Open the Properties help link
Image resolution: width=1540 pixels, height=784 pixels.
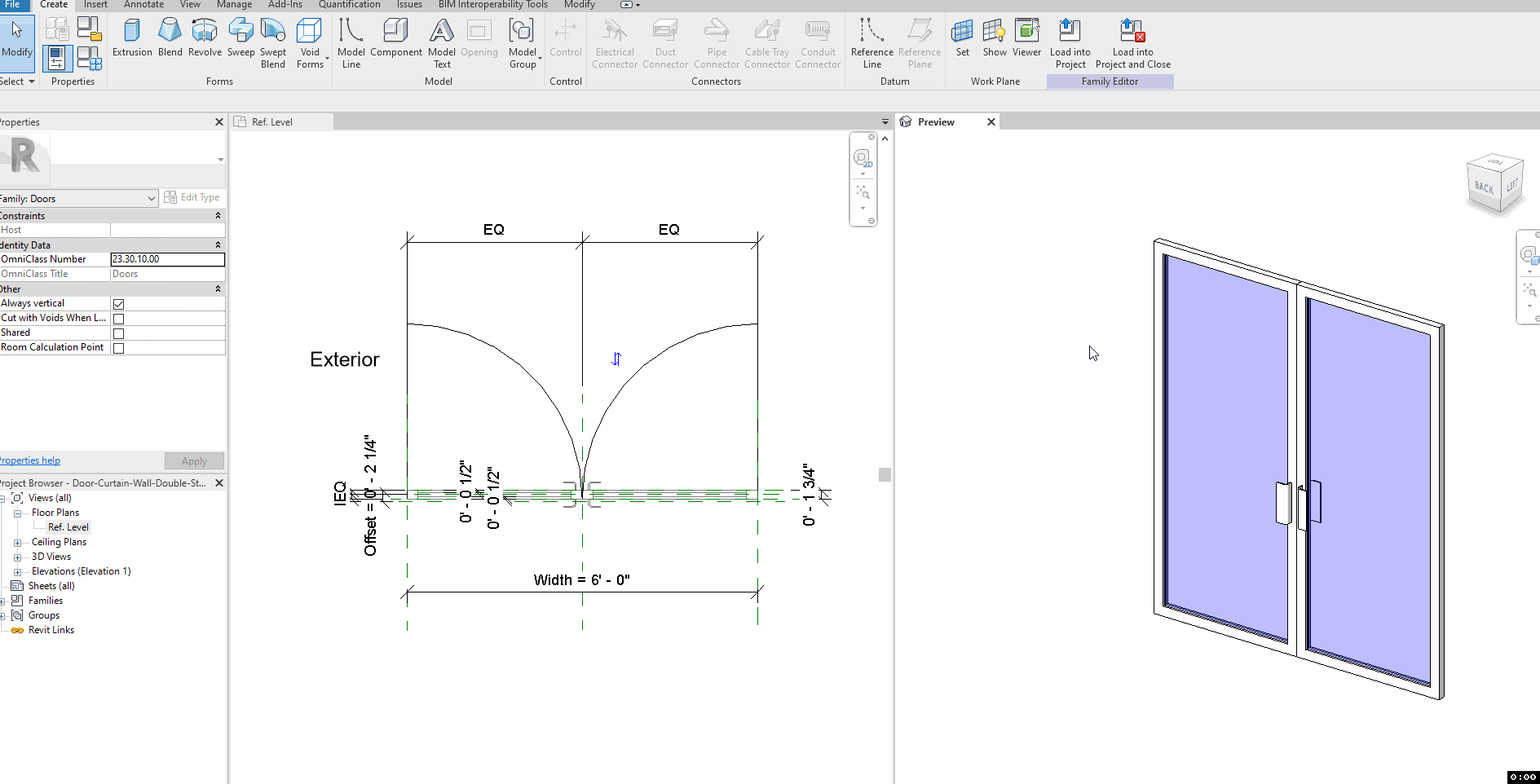point(30,460)
